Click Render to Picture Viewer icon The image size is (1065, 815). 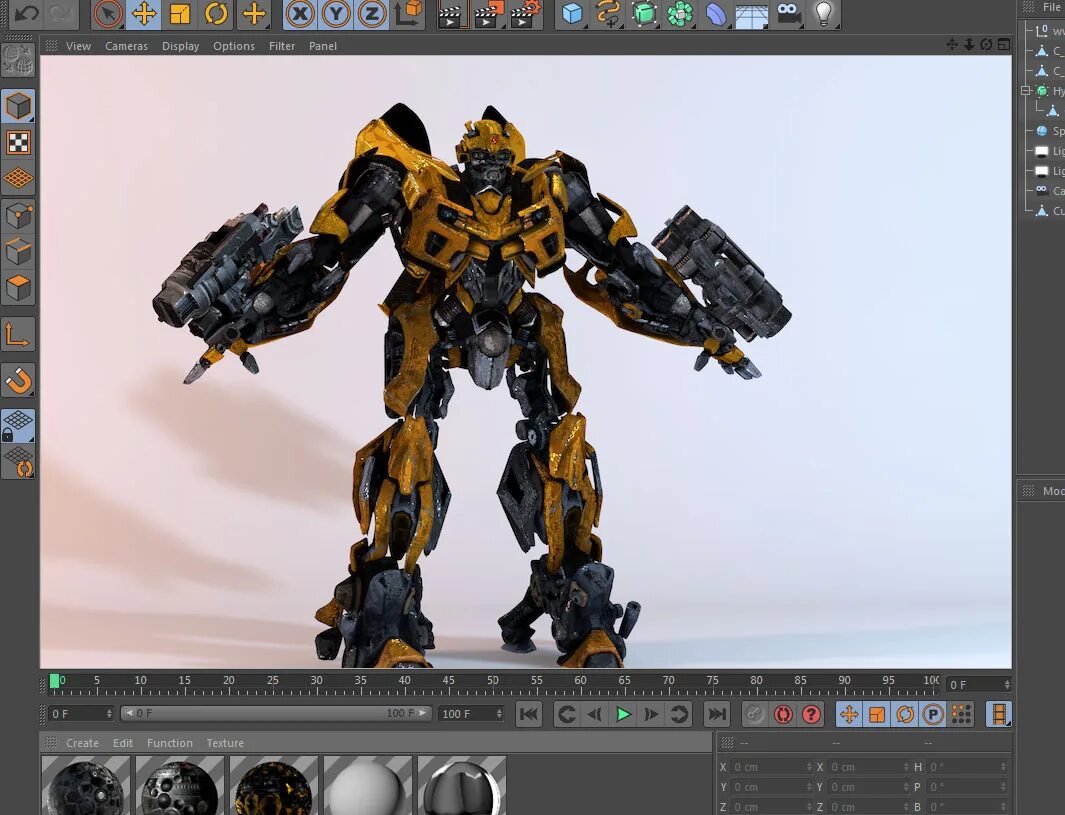[x=487, y=14]
